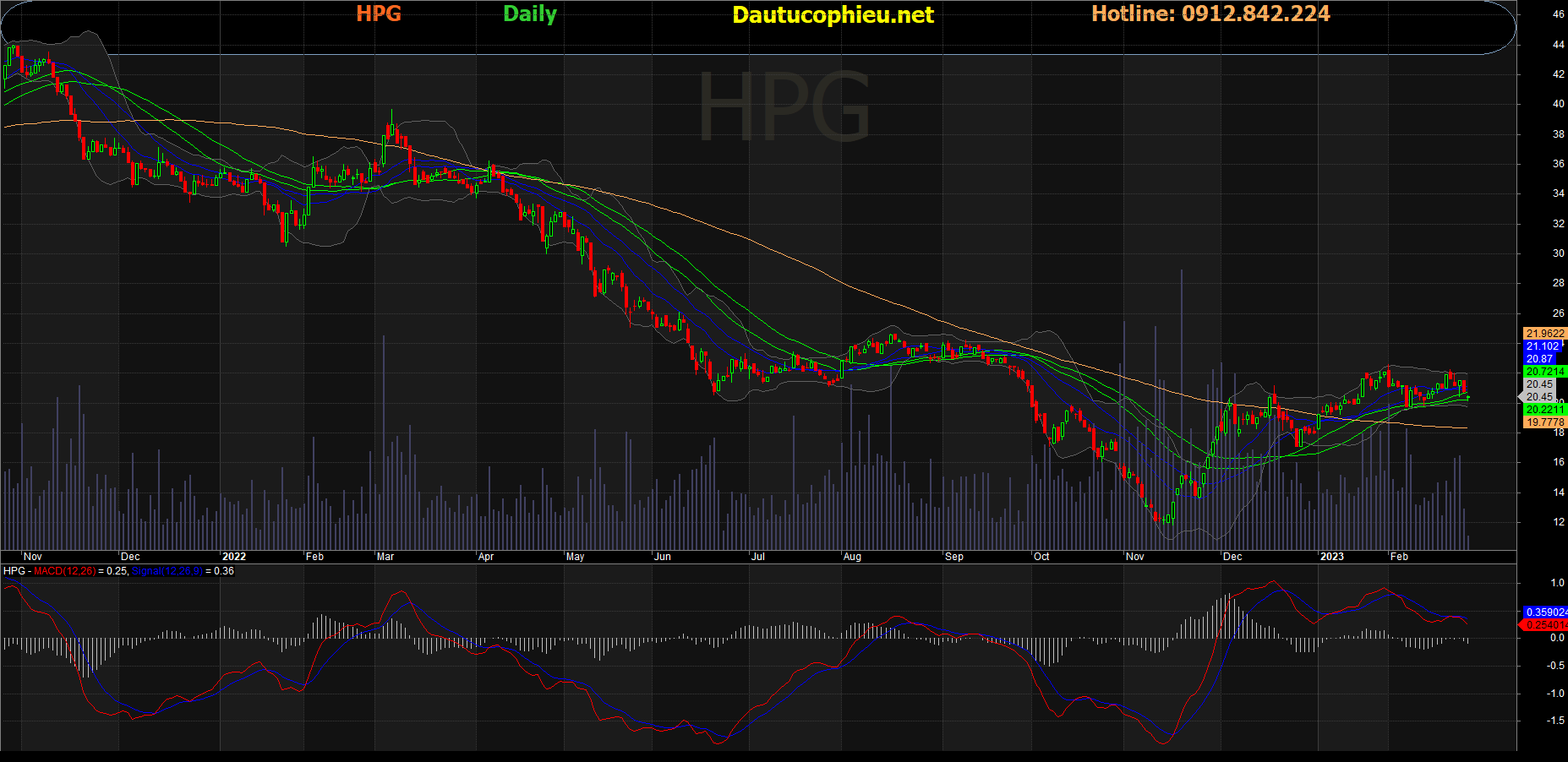Click the 2023 year marker on time axis
Image resolution: width=1568 pixels, height=762 pixels.
point(1331,557)
